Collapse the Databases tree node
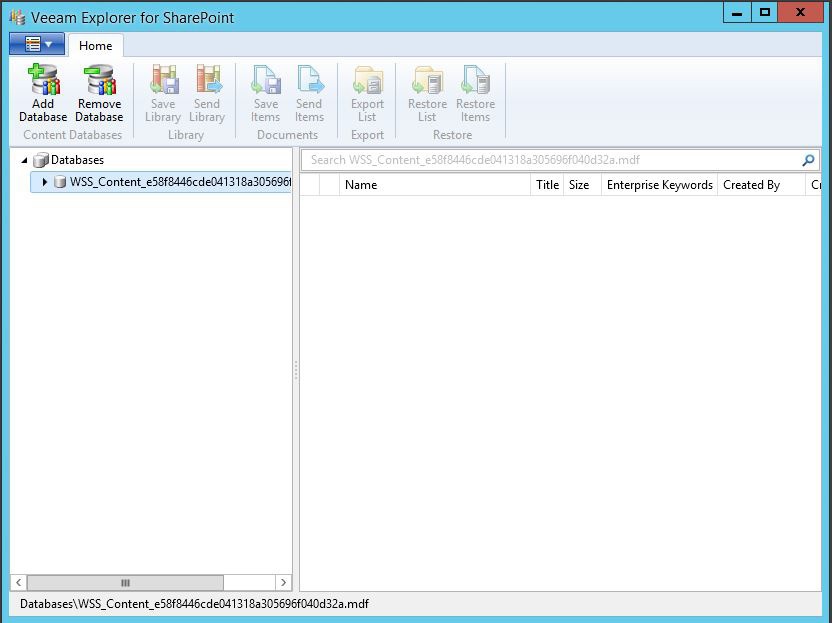832x623 pixels. (24, 160)
